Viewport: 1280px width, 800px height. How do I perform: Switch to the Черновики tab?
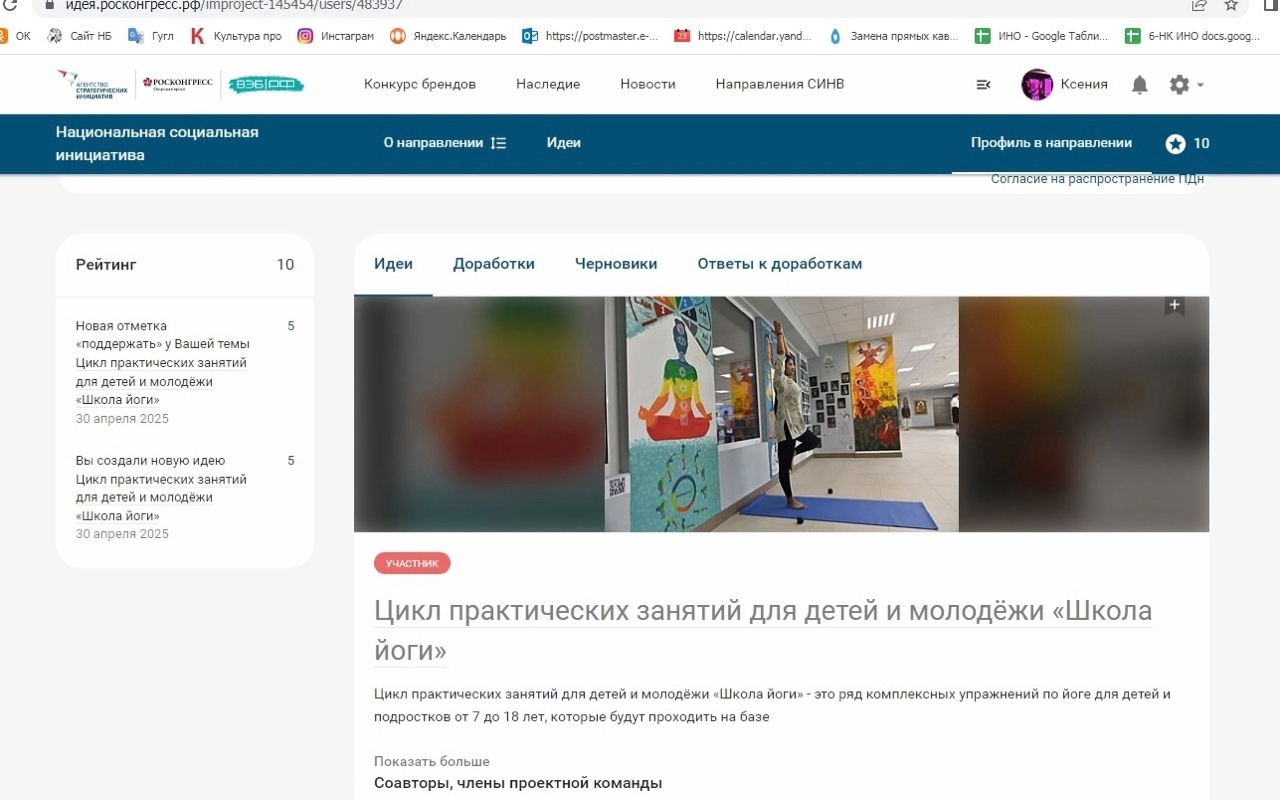pyautogui.click(x=616, y=264)
